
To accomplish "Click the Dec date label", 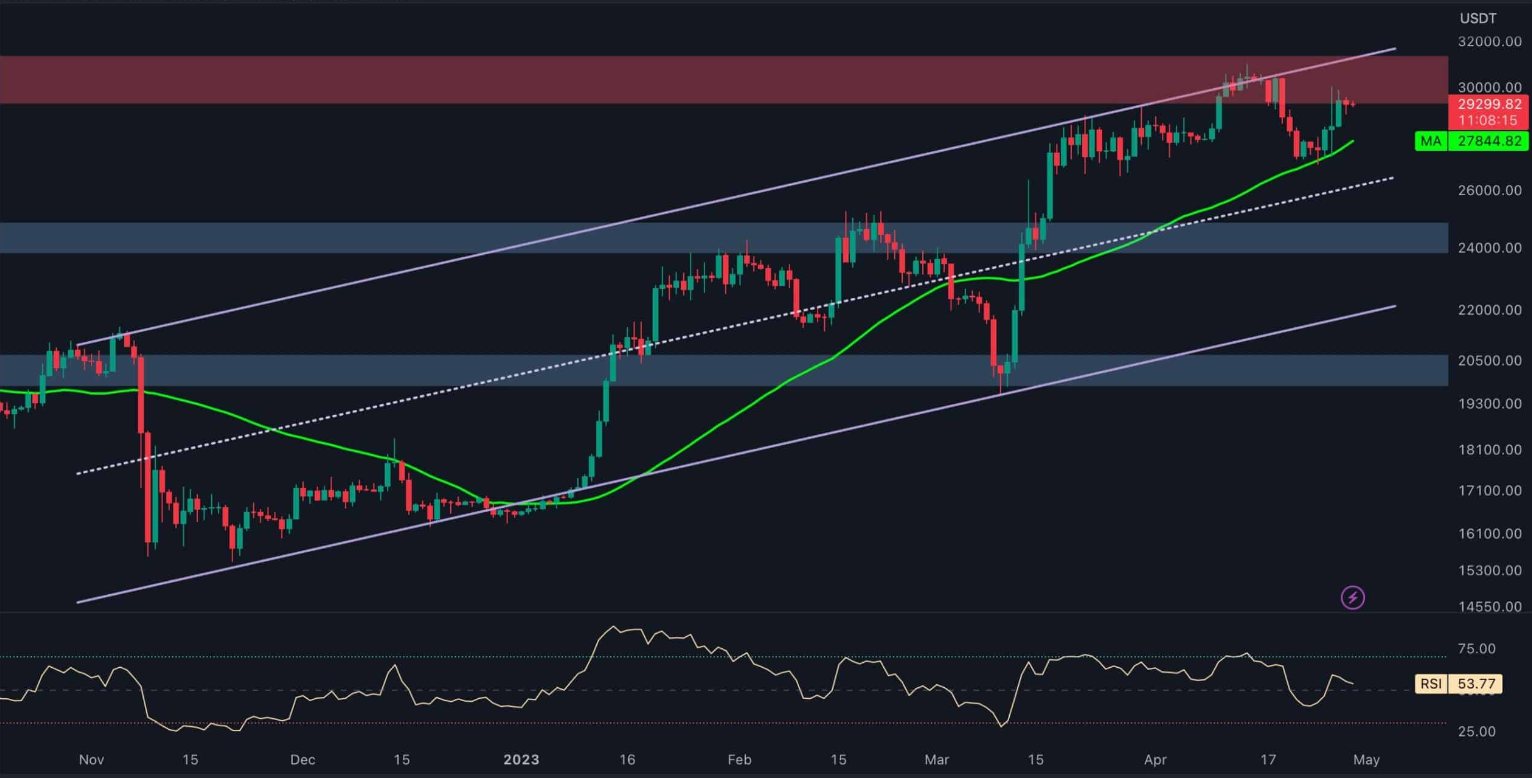I will [303, 760].
